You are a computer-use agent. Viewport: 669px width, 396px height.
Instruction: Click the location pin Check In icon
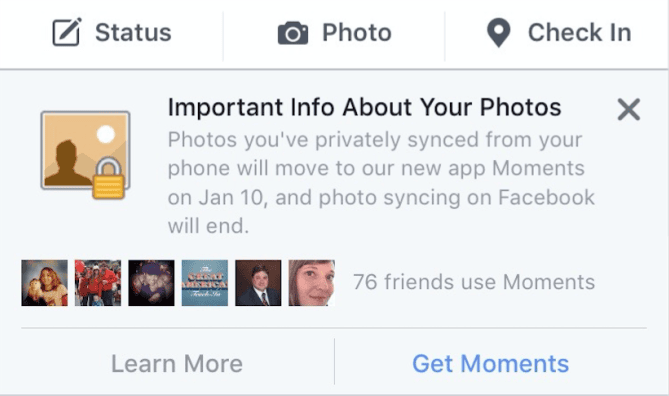(x=498, y=33)
